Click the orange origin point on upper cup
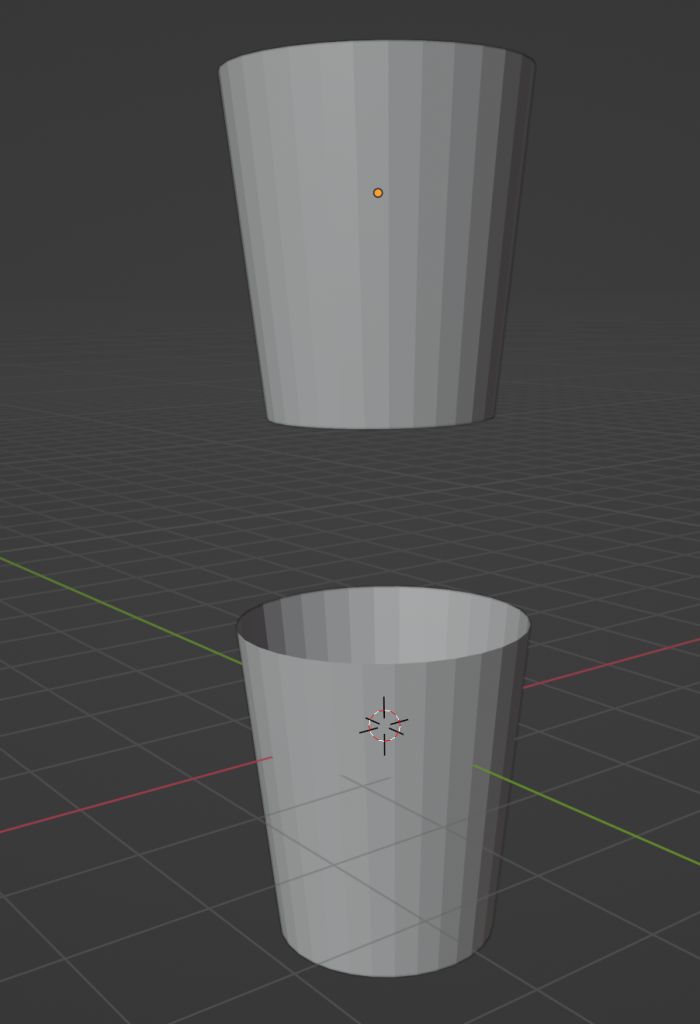Screen dimensions: 700x1024 [x=378, y=193]
